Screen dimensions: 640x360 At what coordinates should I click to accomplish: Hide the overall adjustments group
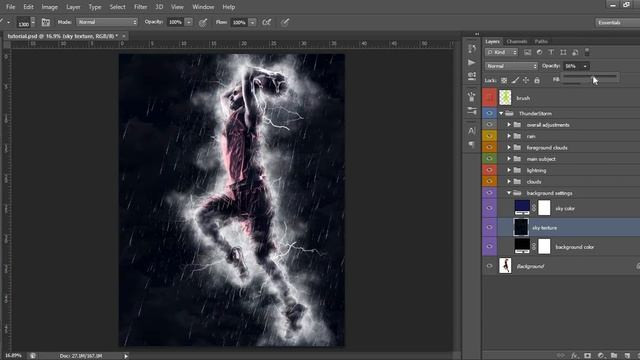pyautogui.click(x=489, y=124)
